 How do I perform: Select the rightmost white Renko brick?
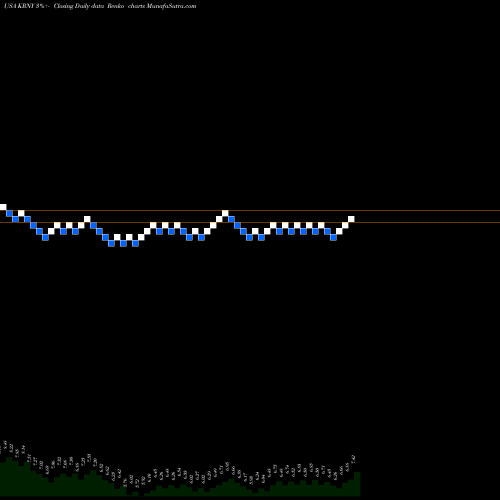point(351,219)
